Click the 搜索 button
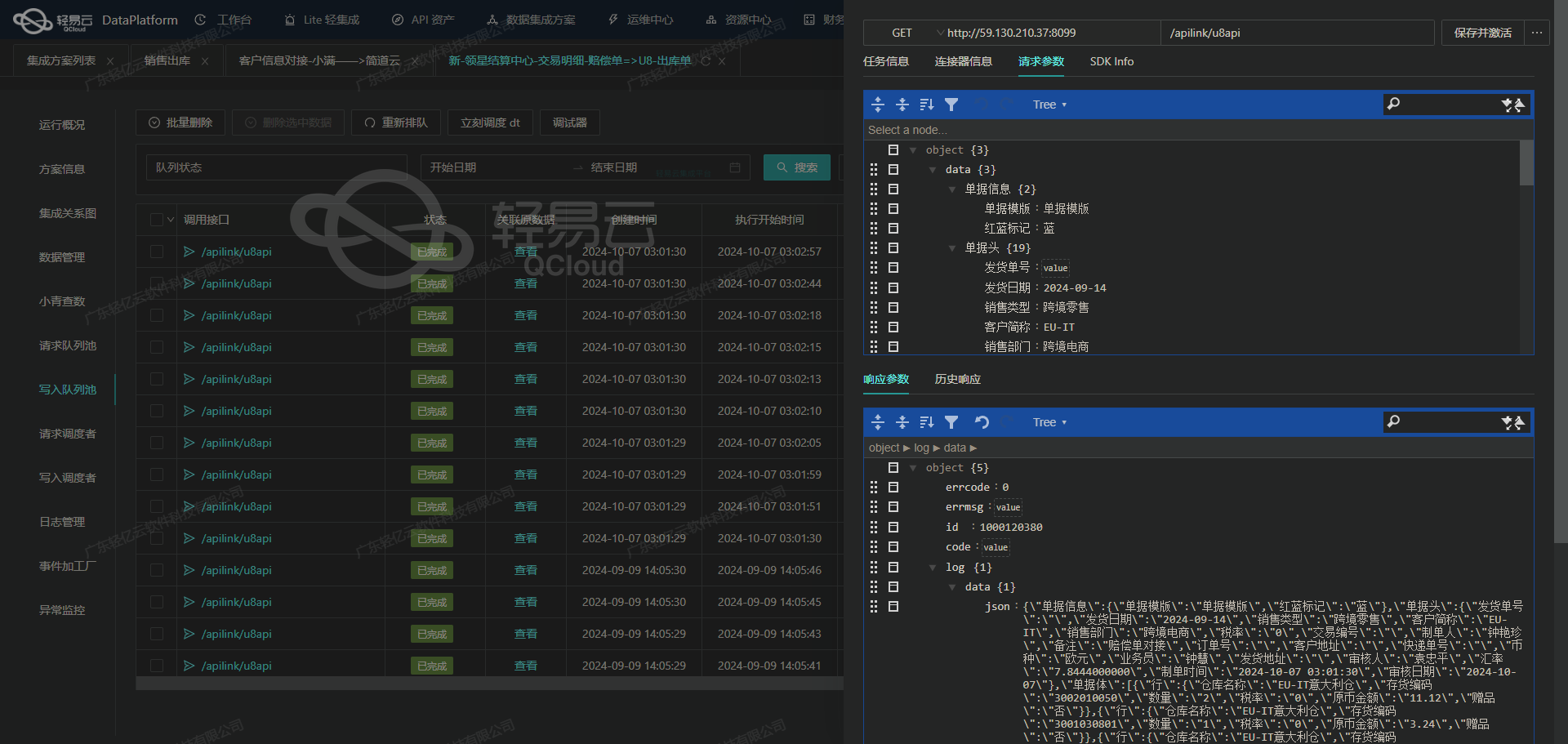This screenshot has height=744, width=1568. [797, 167]
